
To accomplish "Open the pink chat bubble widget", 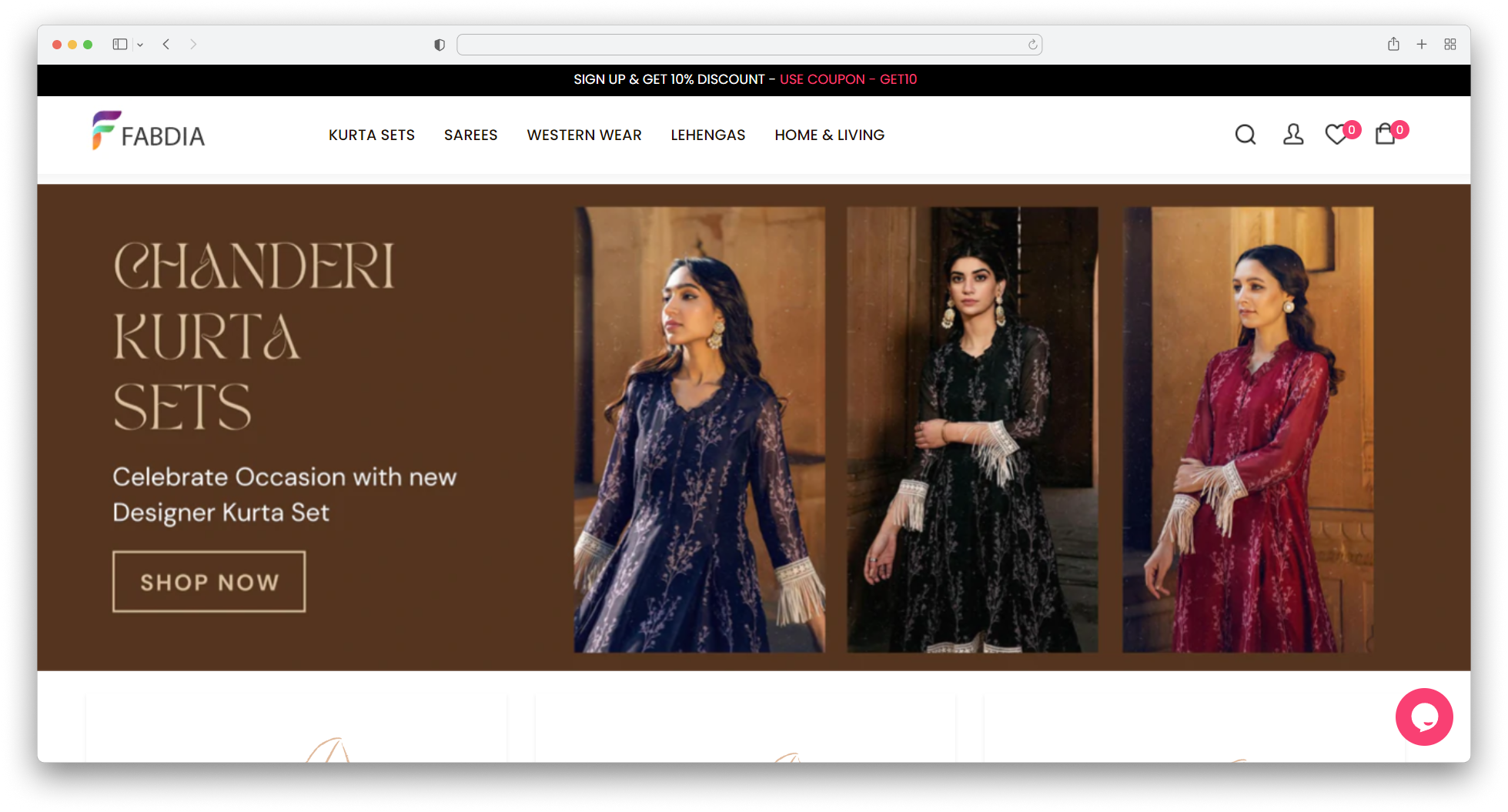I will (1423, 717).
